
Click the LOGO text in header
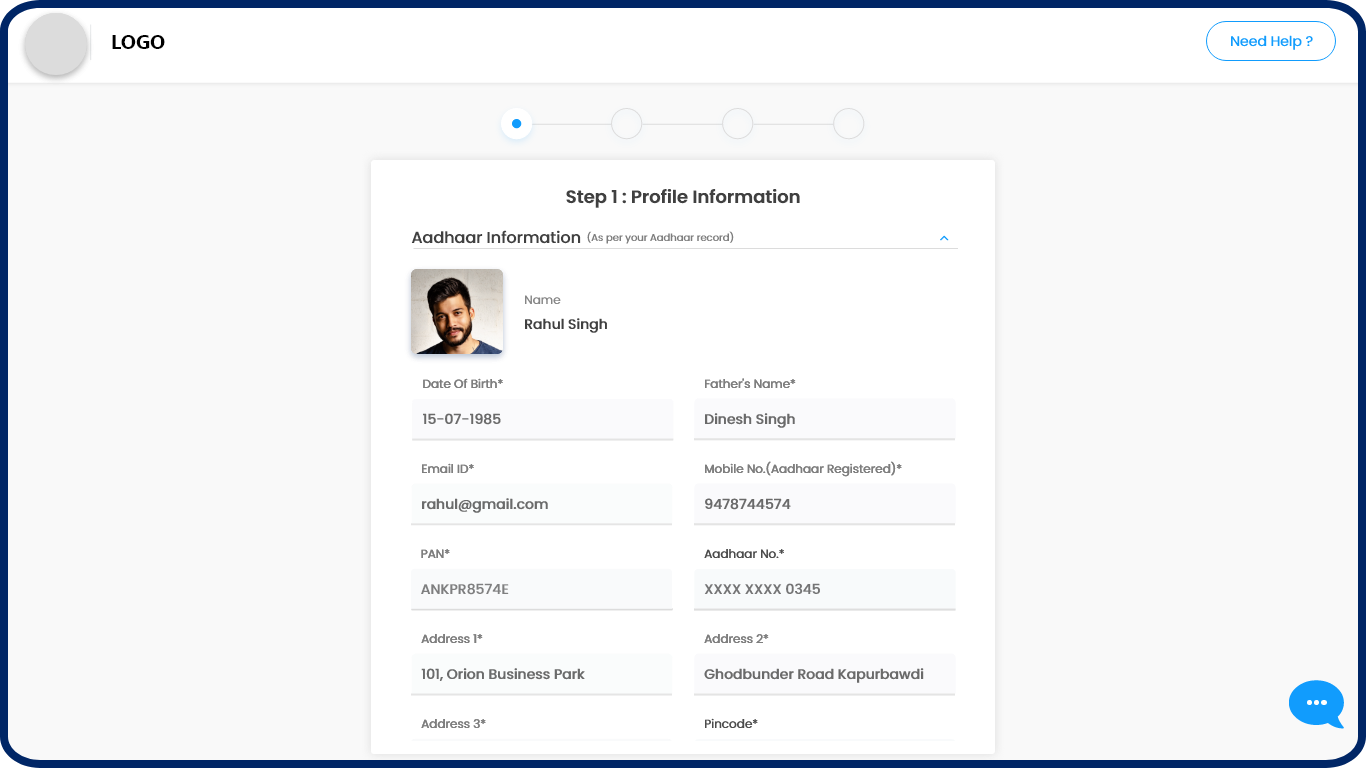click(138, 42)
